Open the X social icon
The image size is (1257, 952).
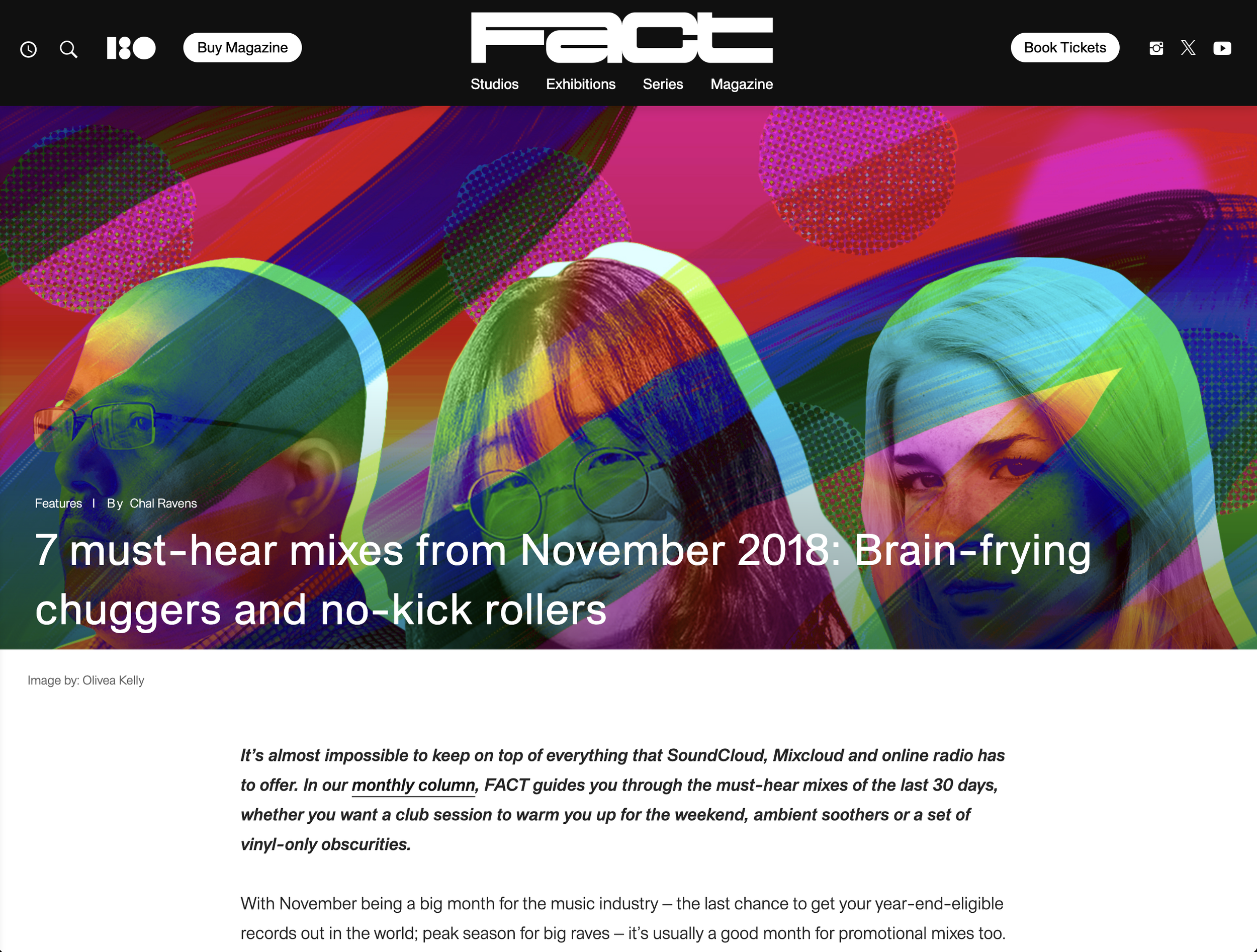(1188, 48)
